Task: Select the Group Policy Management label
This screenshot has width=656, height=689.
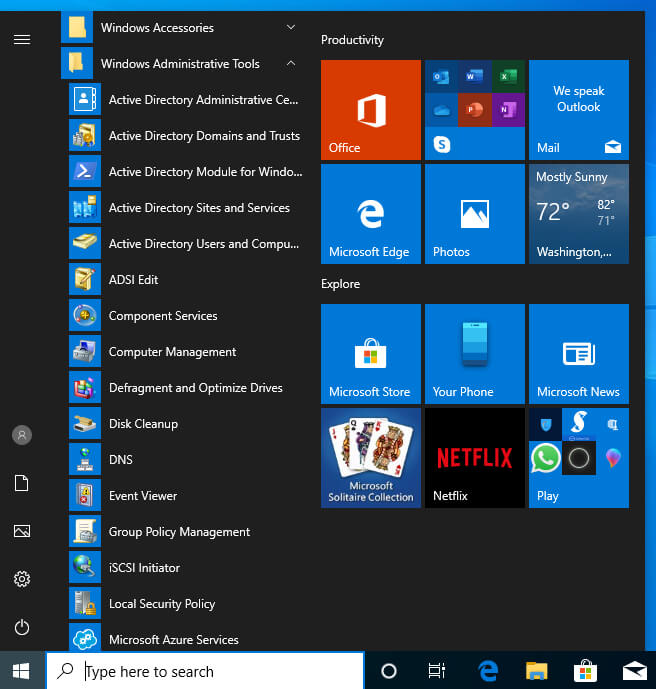Action: point(179,532)
